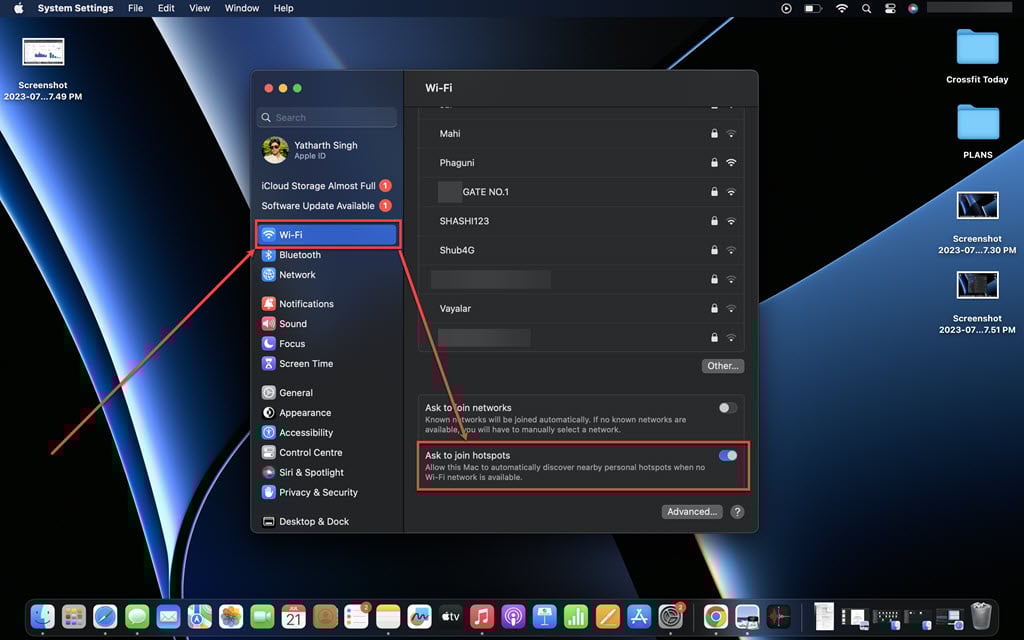Screen dimensions: 1024x640
Task: Open Voice Memos from the Dock
Action: 778,616
